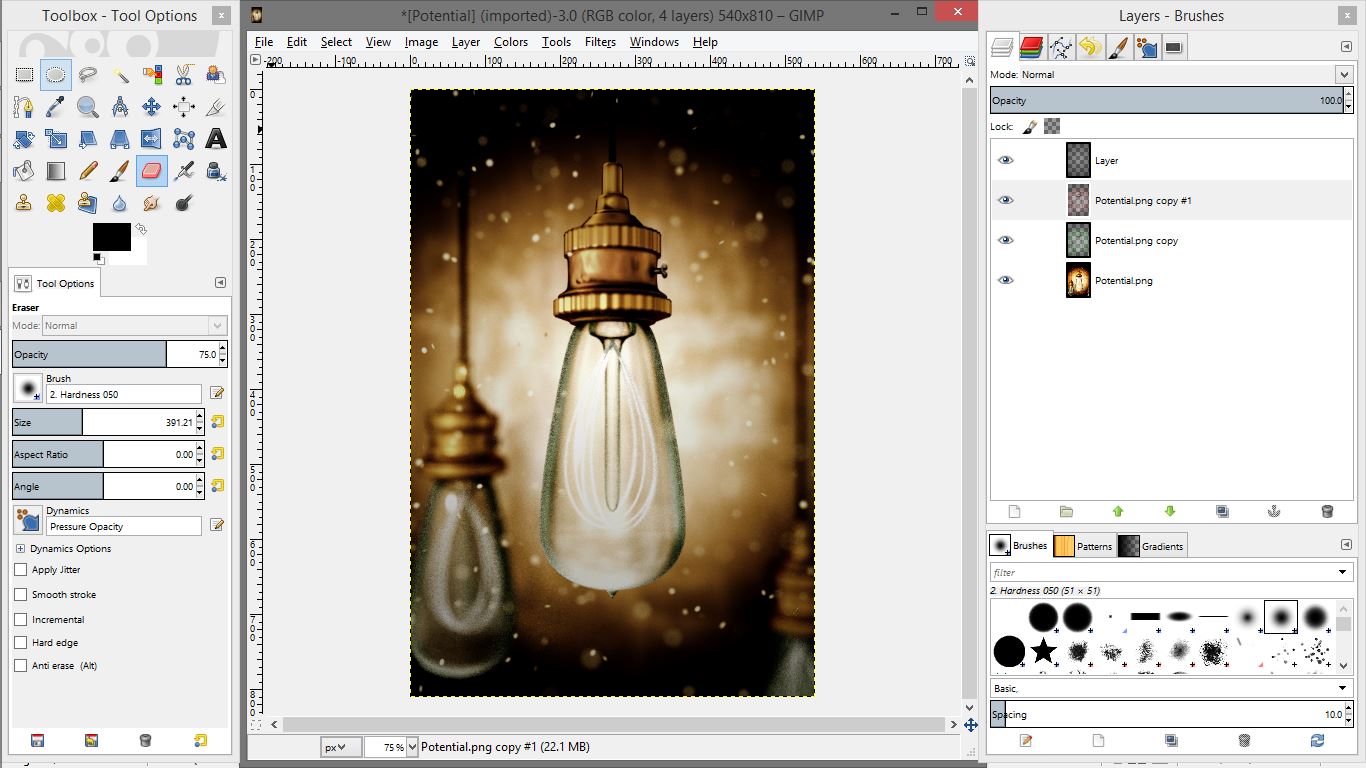Open the px unit dropdown in status bar

click(341, 747)
